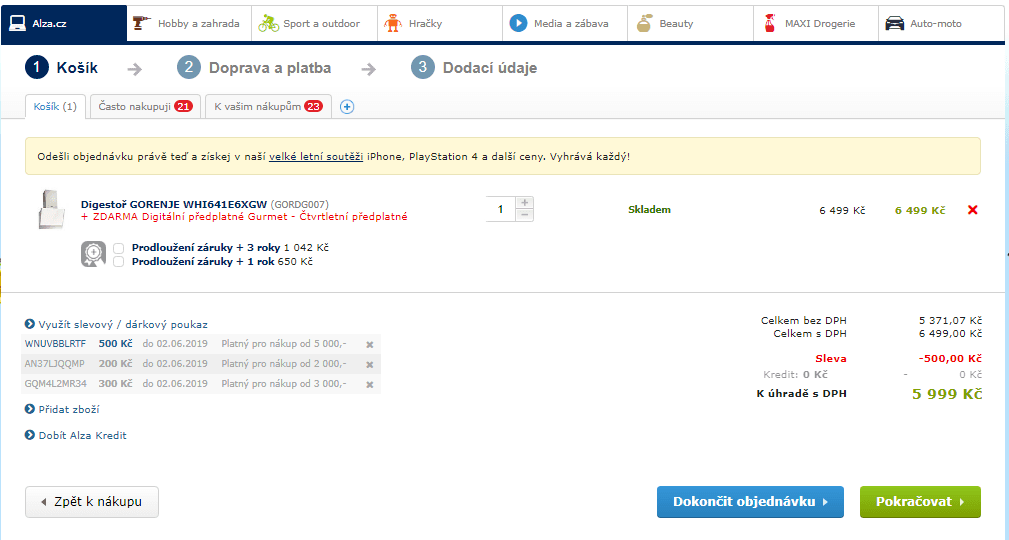
Task: Click the Alza.cz laptop logo icon
Action: (x=18, y=23)
